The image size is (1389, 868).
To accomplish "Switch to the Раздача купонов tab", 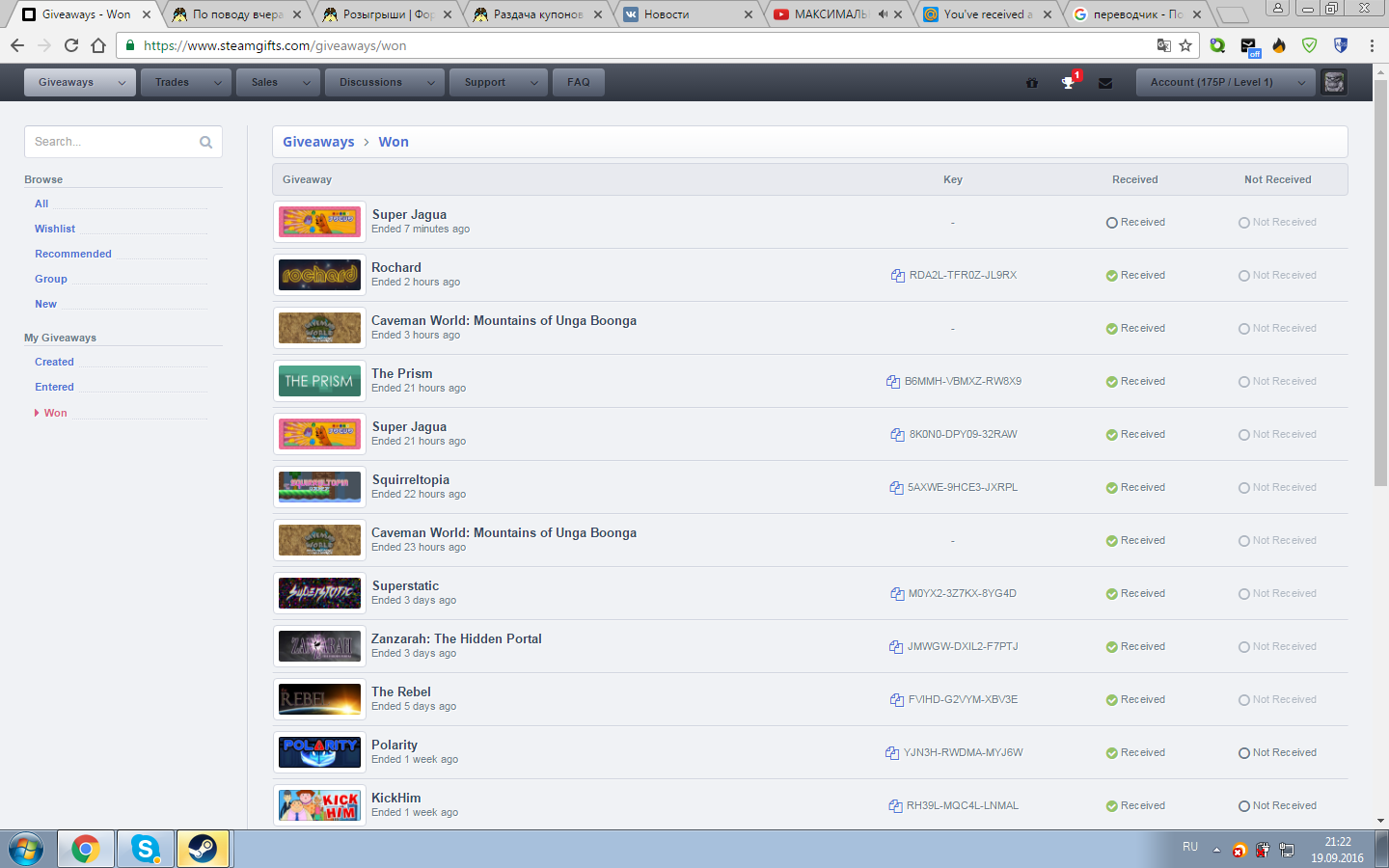I will click(536, 14).
